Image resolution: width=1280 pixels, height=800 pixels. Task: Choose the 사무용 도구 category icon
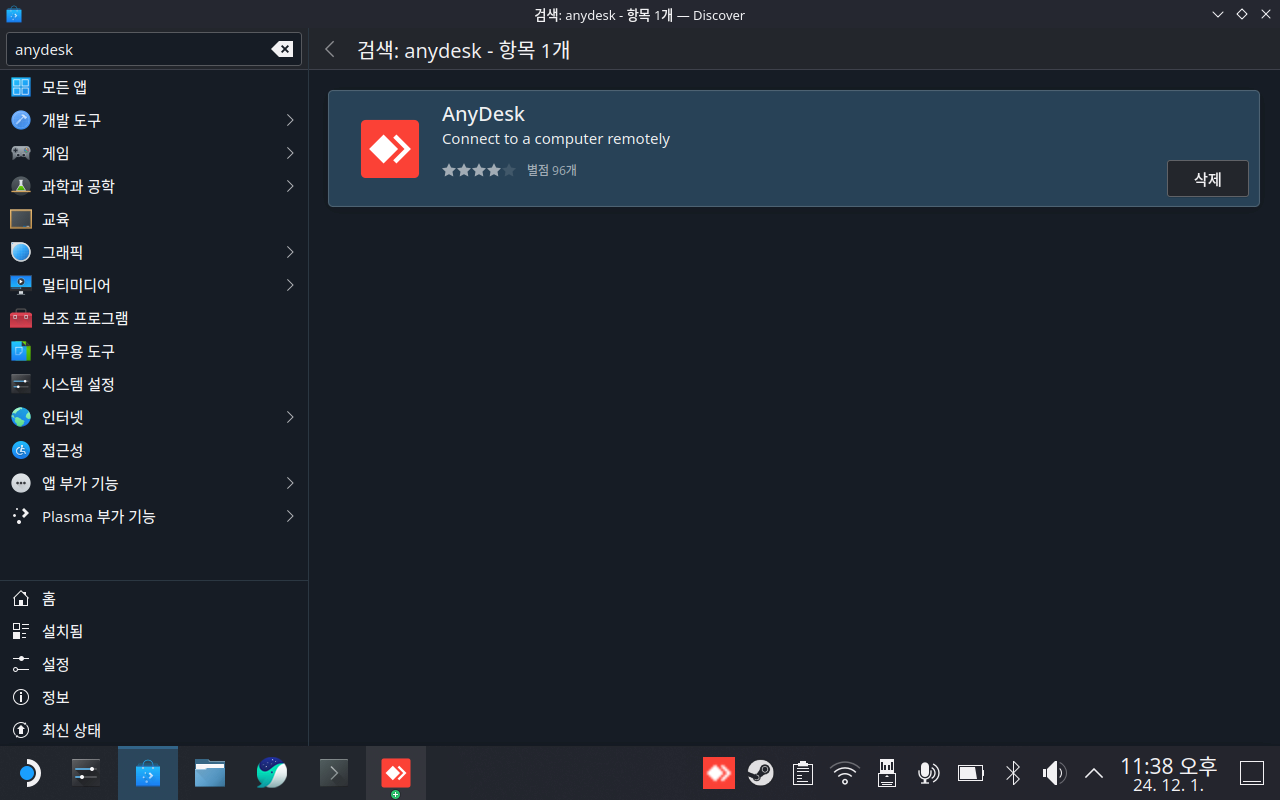click(x=21, y=351)
